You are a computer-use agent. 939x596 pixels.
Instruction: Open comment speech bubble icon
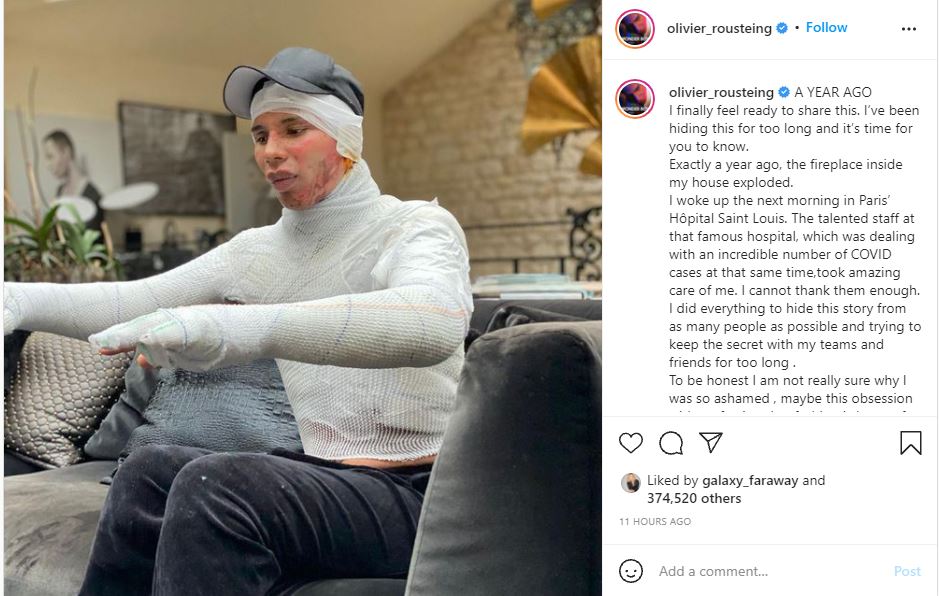(671, 443)
